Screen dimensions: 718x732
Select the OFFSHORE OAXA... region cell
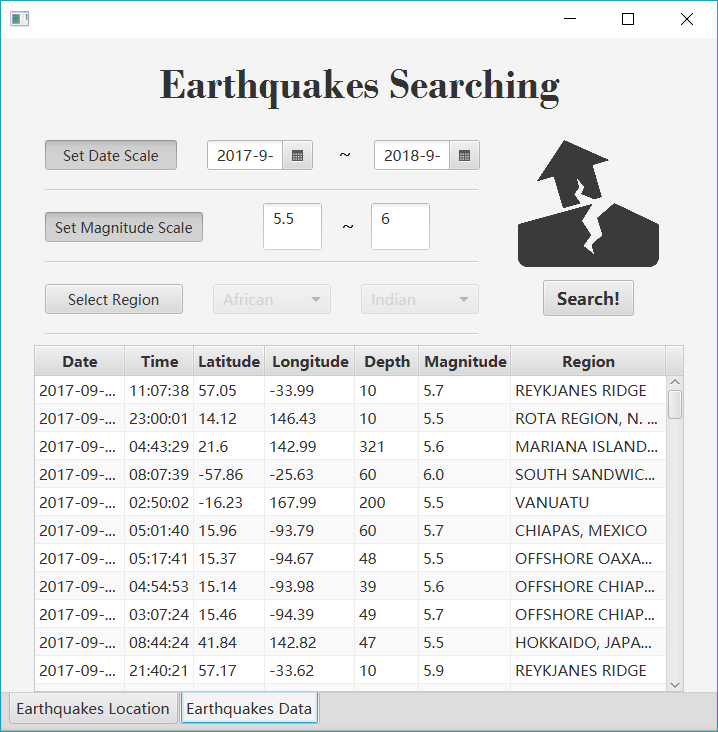[588, 558]
